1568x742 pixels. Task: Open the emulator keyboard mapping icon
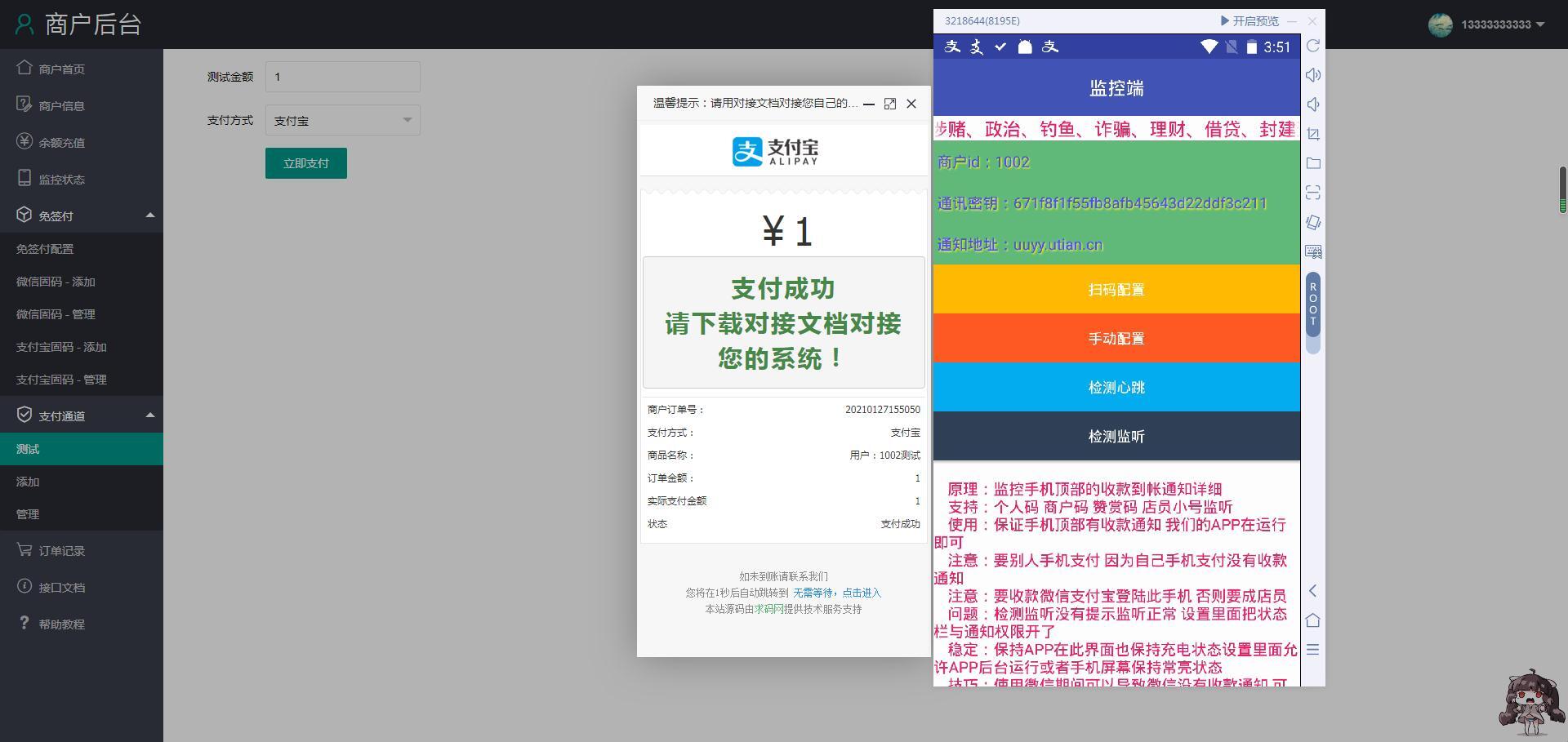tap(1312, 251)
